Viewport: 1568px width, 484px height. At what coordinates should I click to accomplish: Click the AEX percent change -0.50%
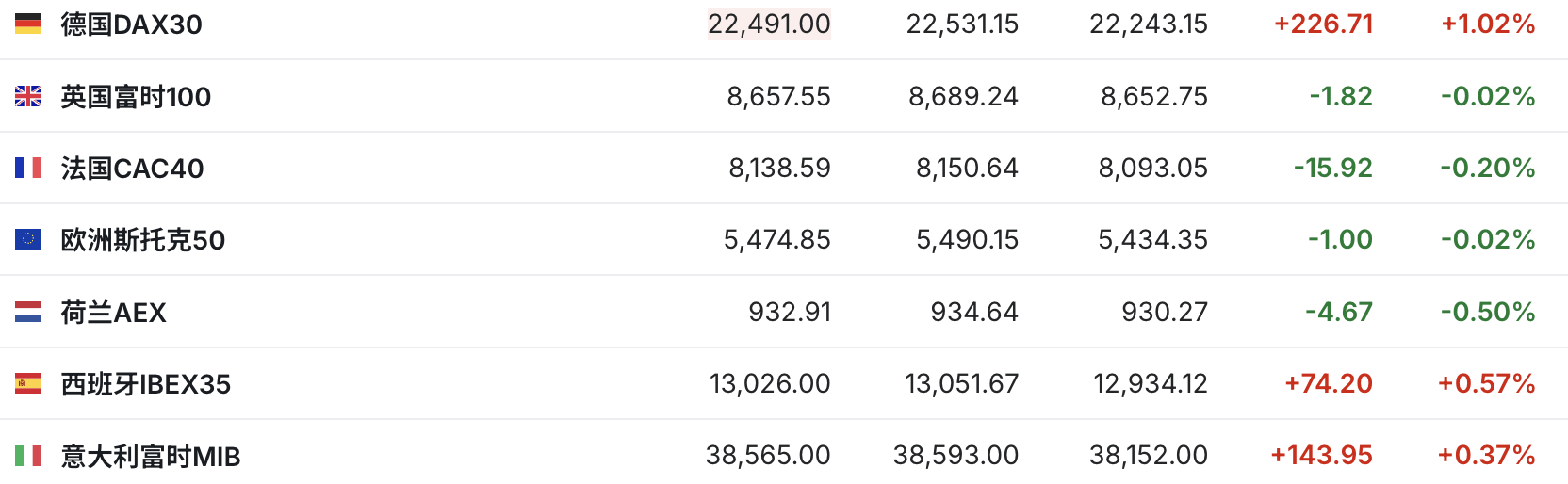coord(1488,312)
